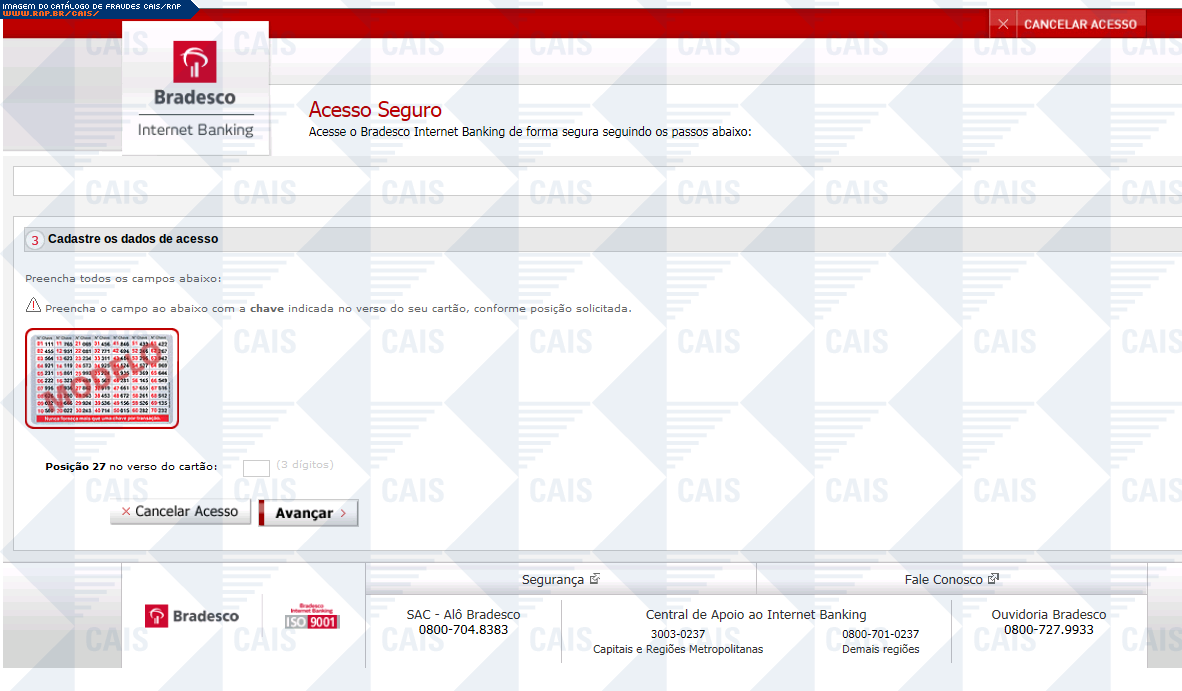Click the step 3 circle icon
The height and width of the screenshot is (691, 1182).
tap(35, 240)
